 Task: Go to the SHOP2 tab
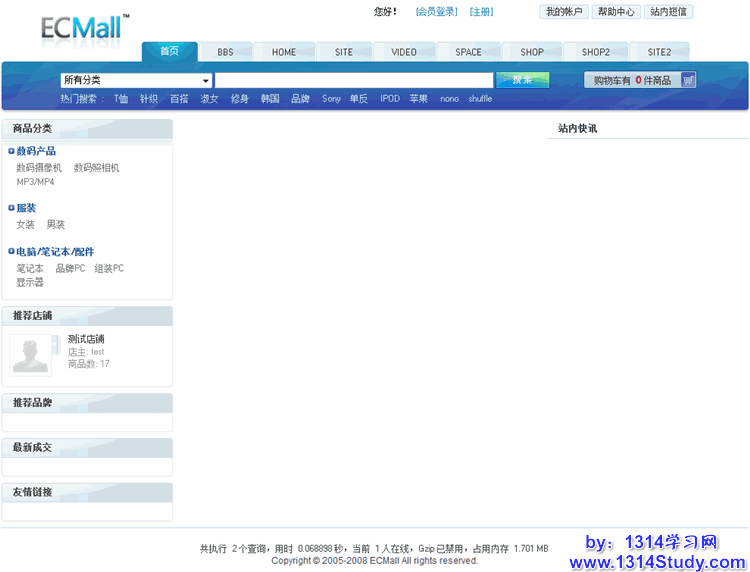[596, 52]
